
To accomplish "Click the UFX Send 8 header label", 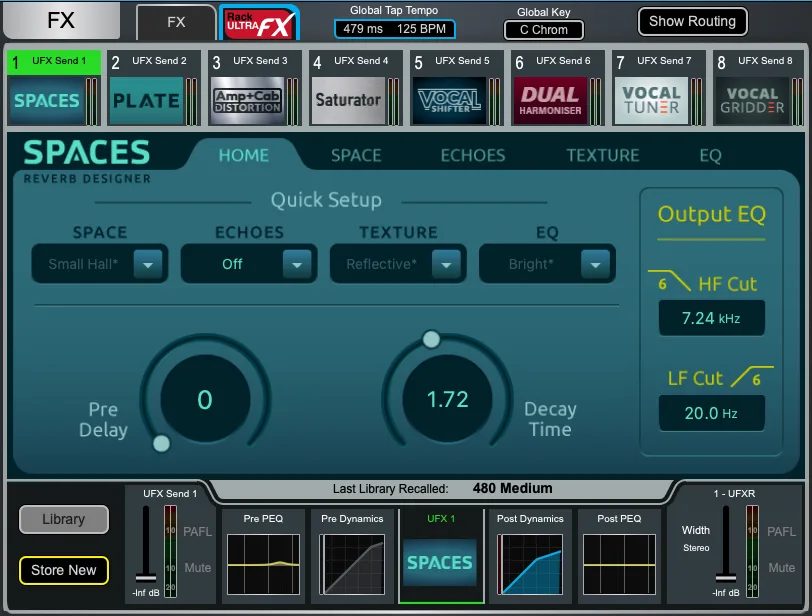I will point(765,61).
